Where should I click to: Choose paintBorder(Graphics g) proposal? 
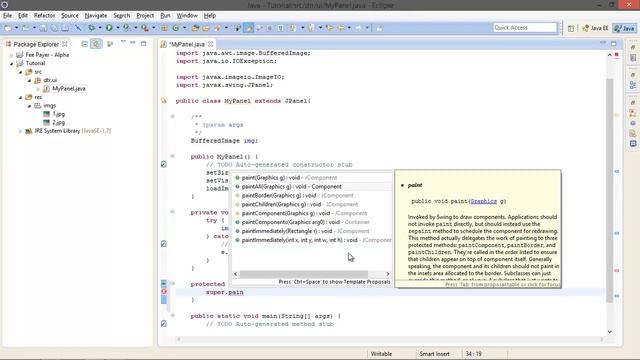pos(297,196)
